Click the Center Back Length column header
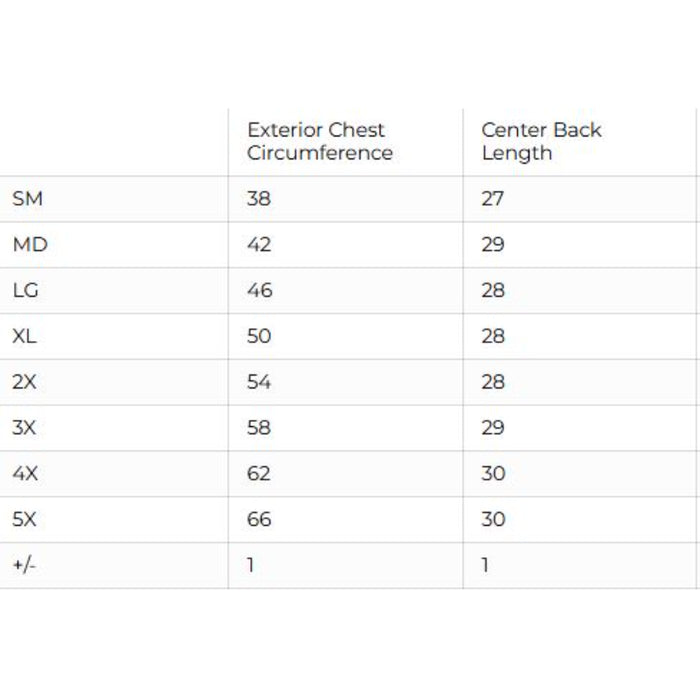 pyautogui.click(x=541, y=141)
